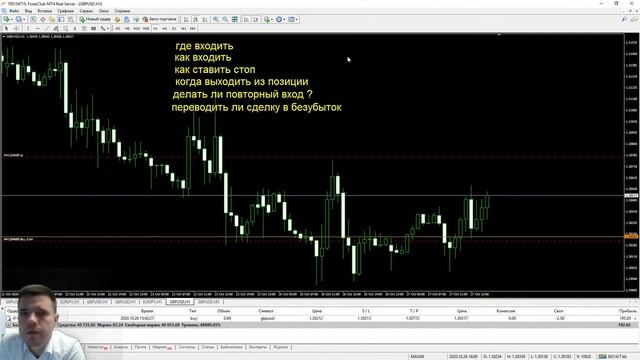640x360 pixels.
Task: Select the crosshair tool
Action: [16, 28]
